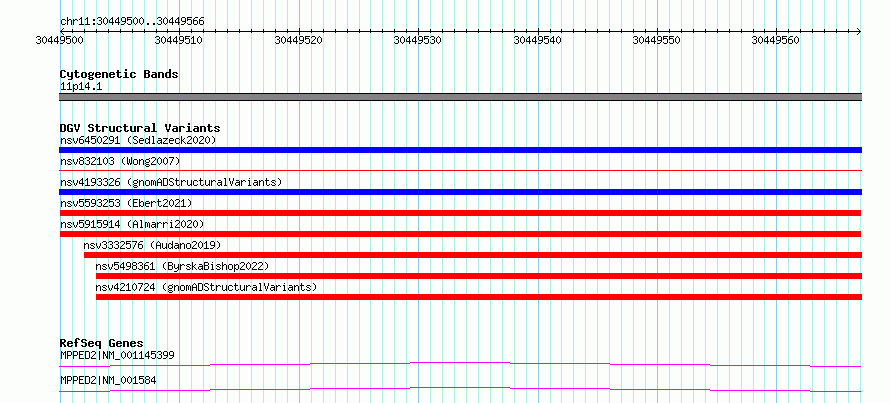This screenshot has width=890, height=403.
Task: Click the nsv6450291 (Sedlazeck2020) blue variant bar
Action: (460, 150)
